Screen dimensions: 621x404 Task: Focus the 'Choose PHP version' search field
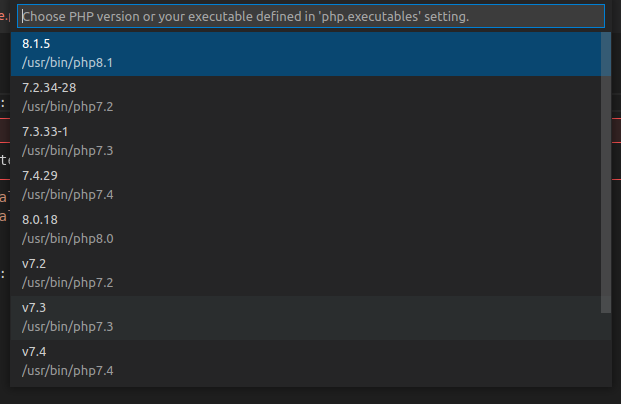click(310, 17)
